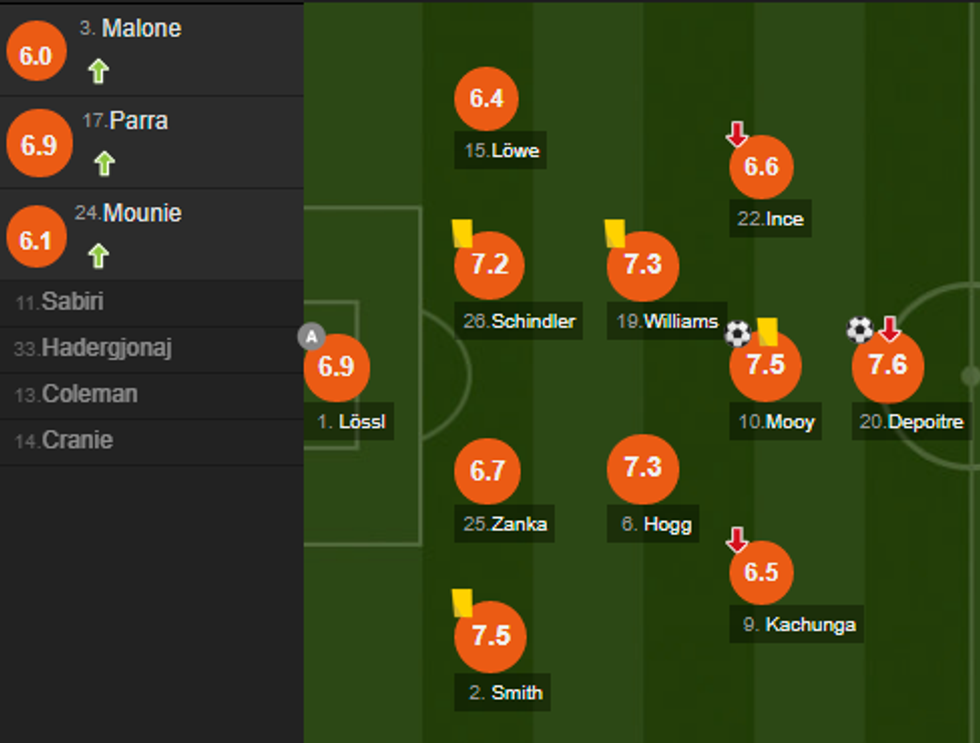Screen dimensions: 980x743
Task: Select Hogg's 7.3 rating bubble
Action: click(644, 469)
